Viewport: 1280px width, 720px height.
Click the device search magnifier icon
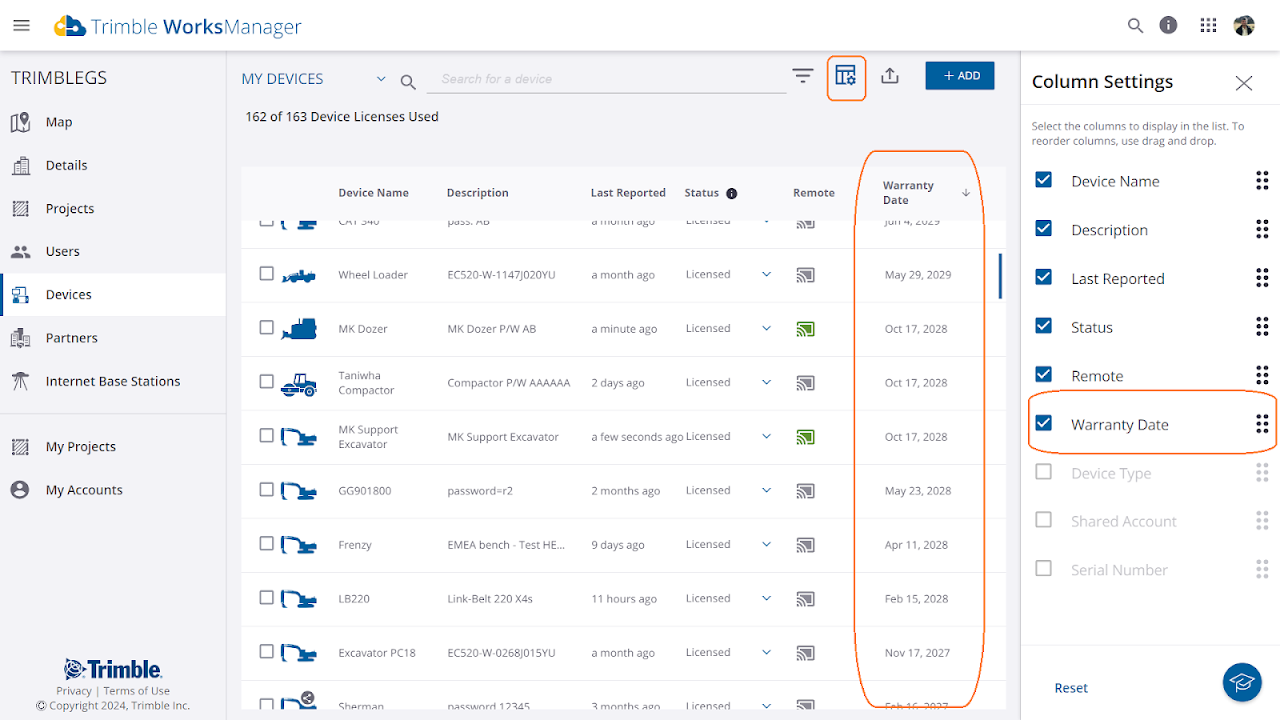pos(408,82)
